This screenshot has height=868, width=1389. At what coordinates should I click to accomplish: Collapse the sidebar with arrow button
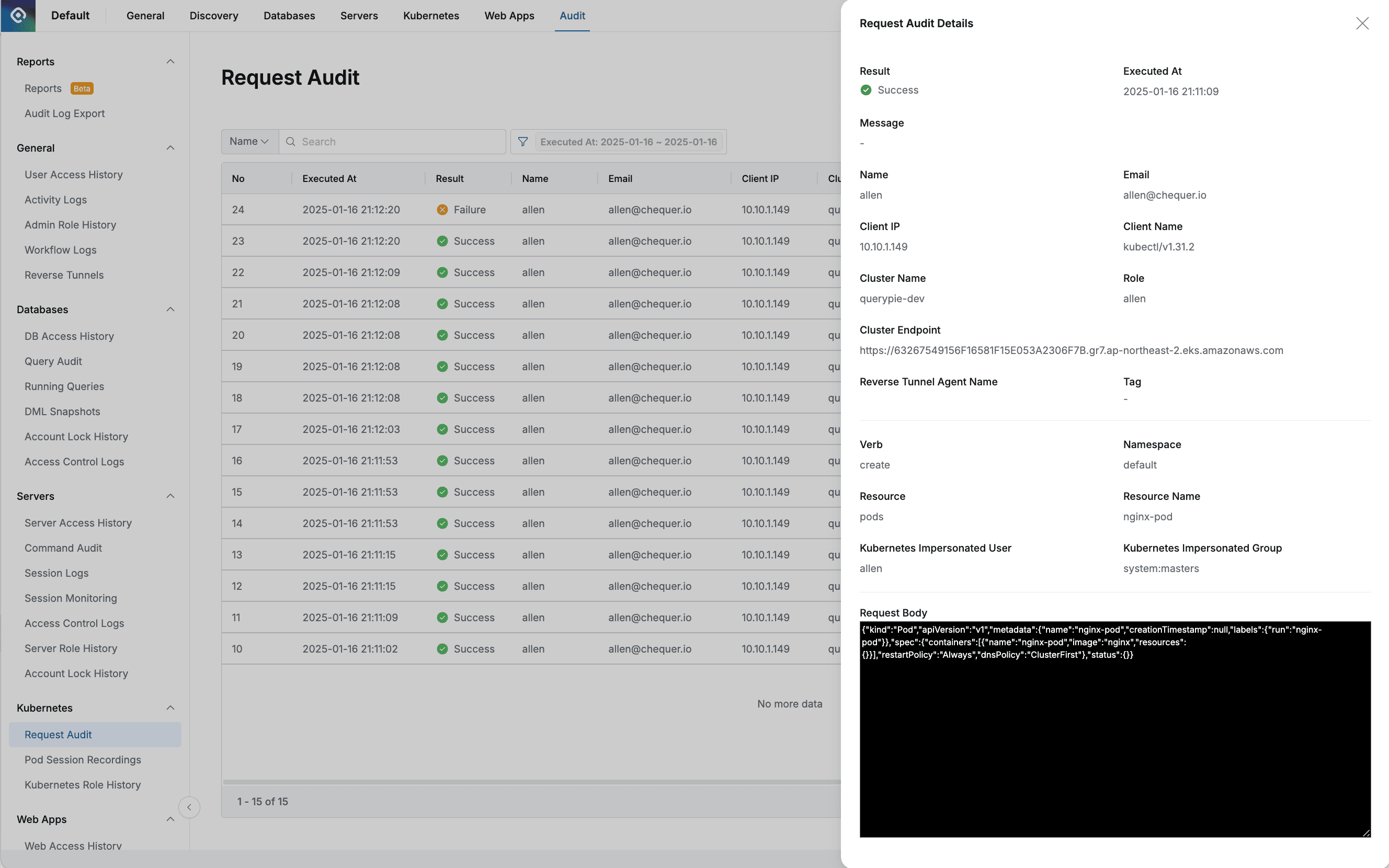pyautogui.click(x=189, y=807)
